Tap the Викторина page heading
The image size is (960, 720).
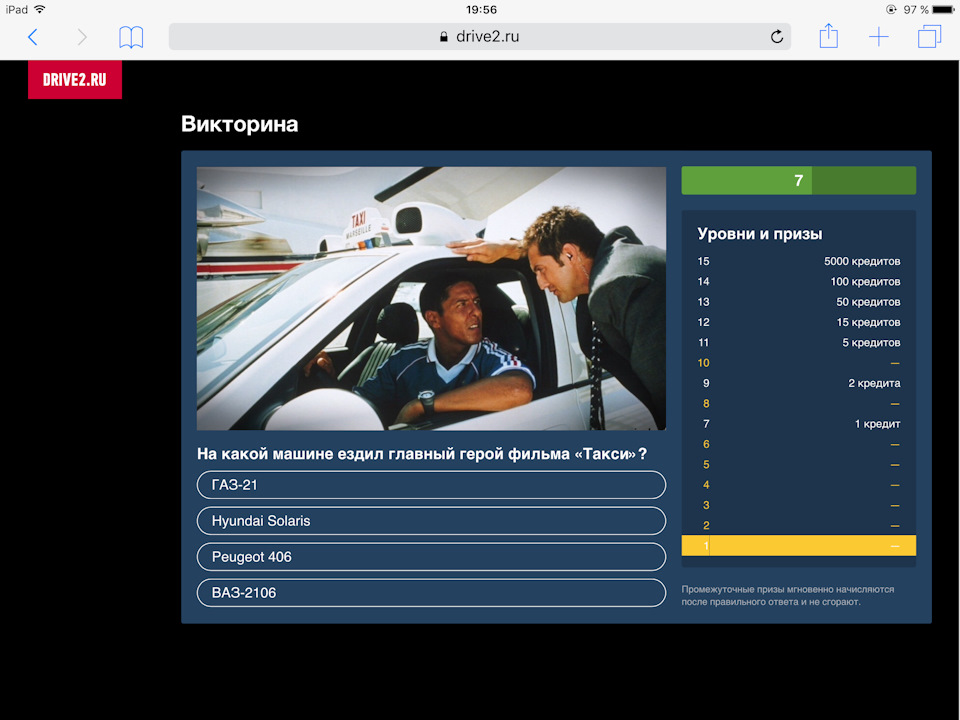(239, 124)
